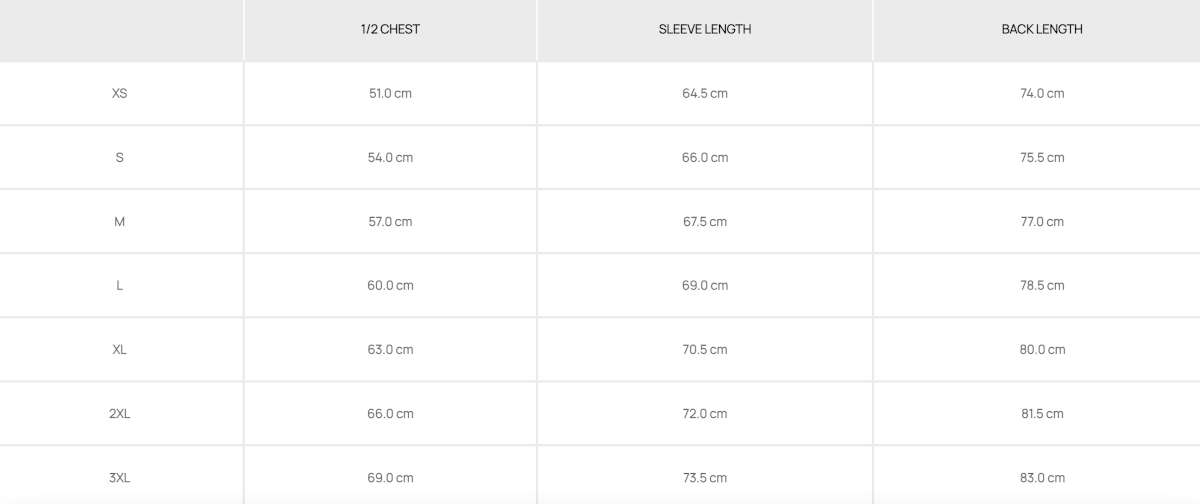Click the 66.0 cm chest cell for 2XL
Viewport: 1200px width, 504px height.
[390, 413]
